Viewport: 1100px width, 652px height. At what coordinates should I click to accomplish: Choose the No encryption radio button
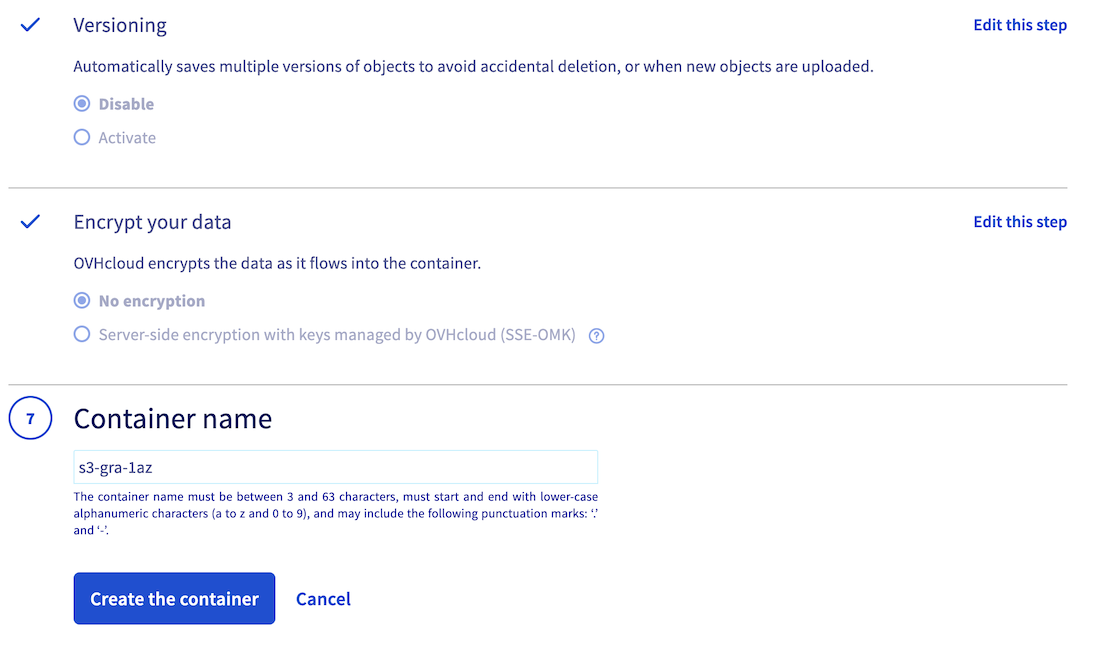[x=82, y=301]
